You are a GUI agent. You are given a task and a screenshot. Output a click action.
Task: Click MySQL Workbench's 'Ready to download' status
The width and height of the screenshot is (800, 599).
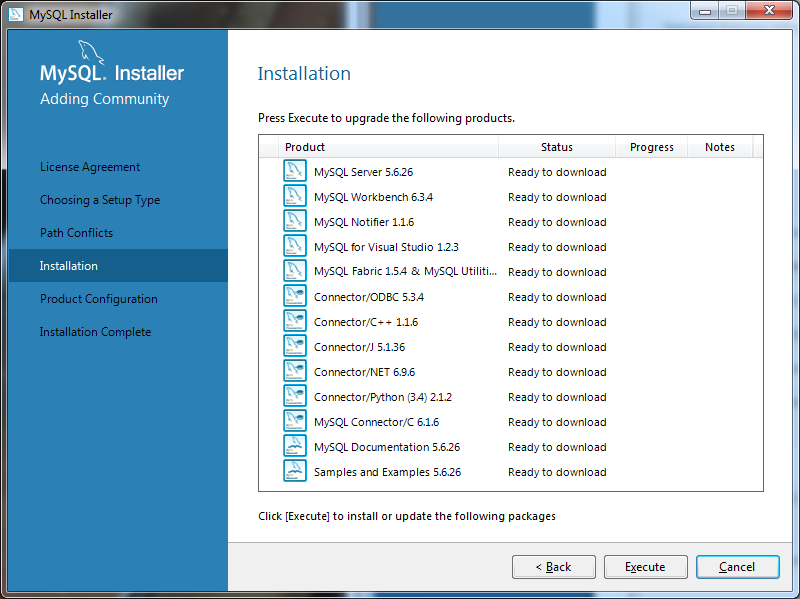tap(557, 197)
